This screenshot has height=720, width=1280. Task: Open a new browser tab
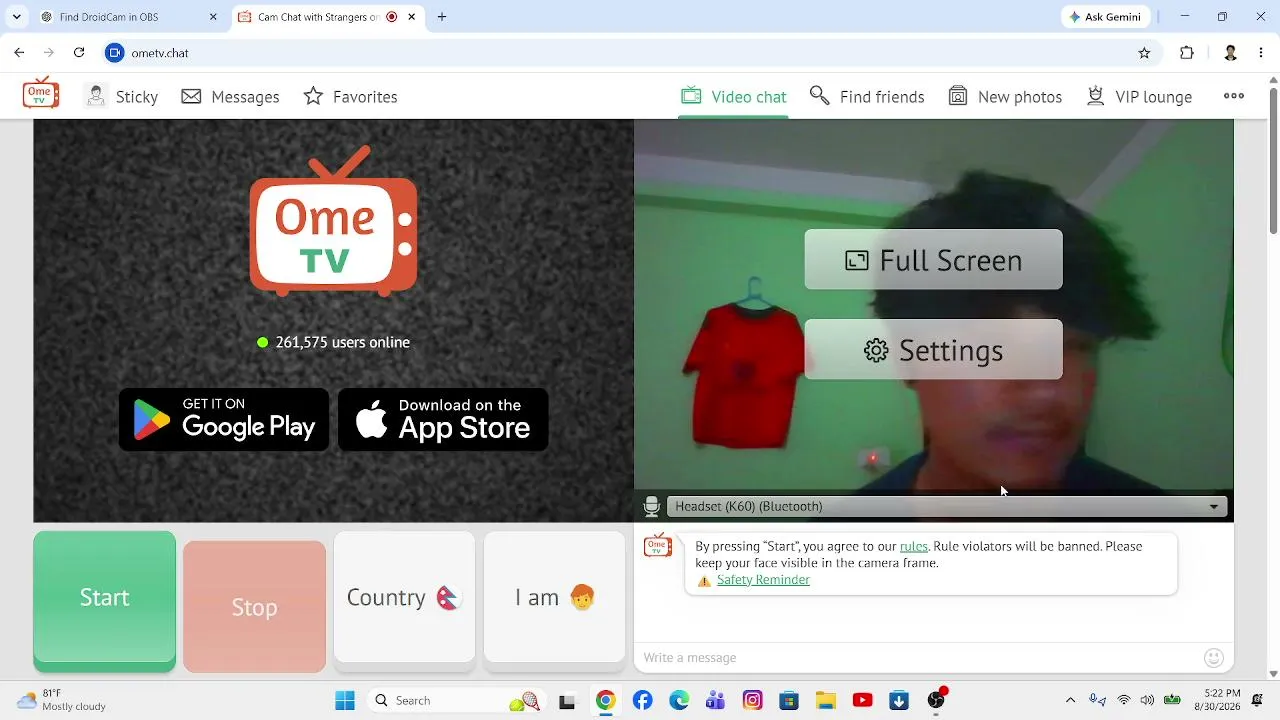(442, 17)
